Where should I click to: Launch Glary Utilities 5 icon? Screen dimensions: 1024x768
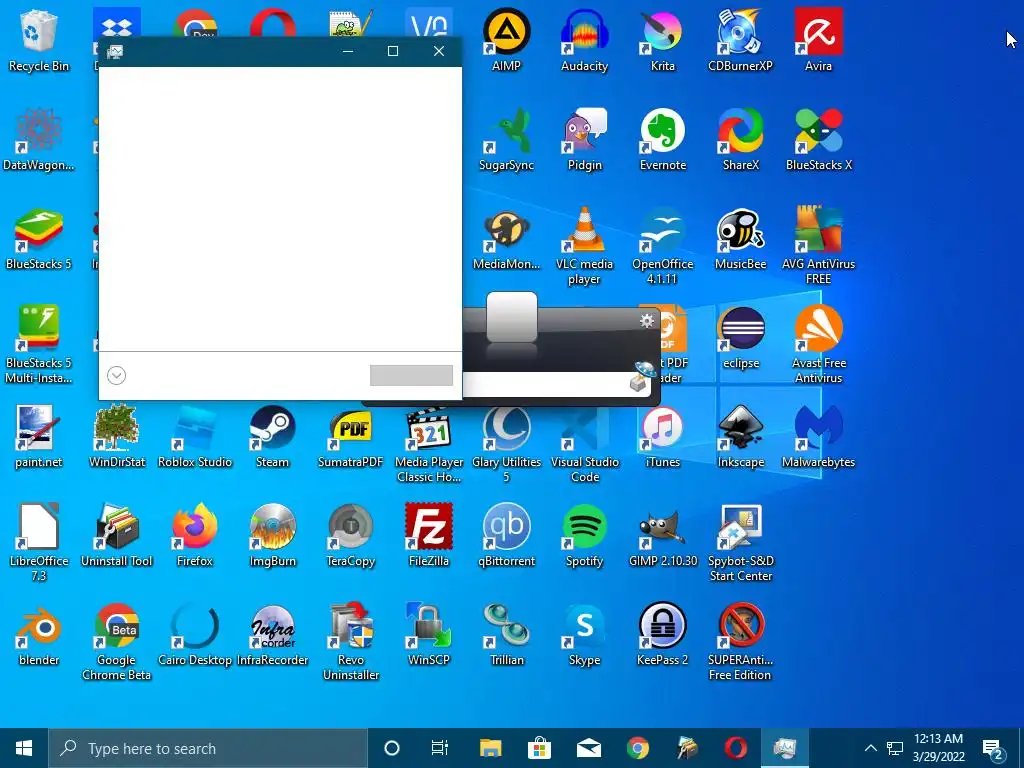(x=506, y=443)
